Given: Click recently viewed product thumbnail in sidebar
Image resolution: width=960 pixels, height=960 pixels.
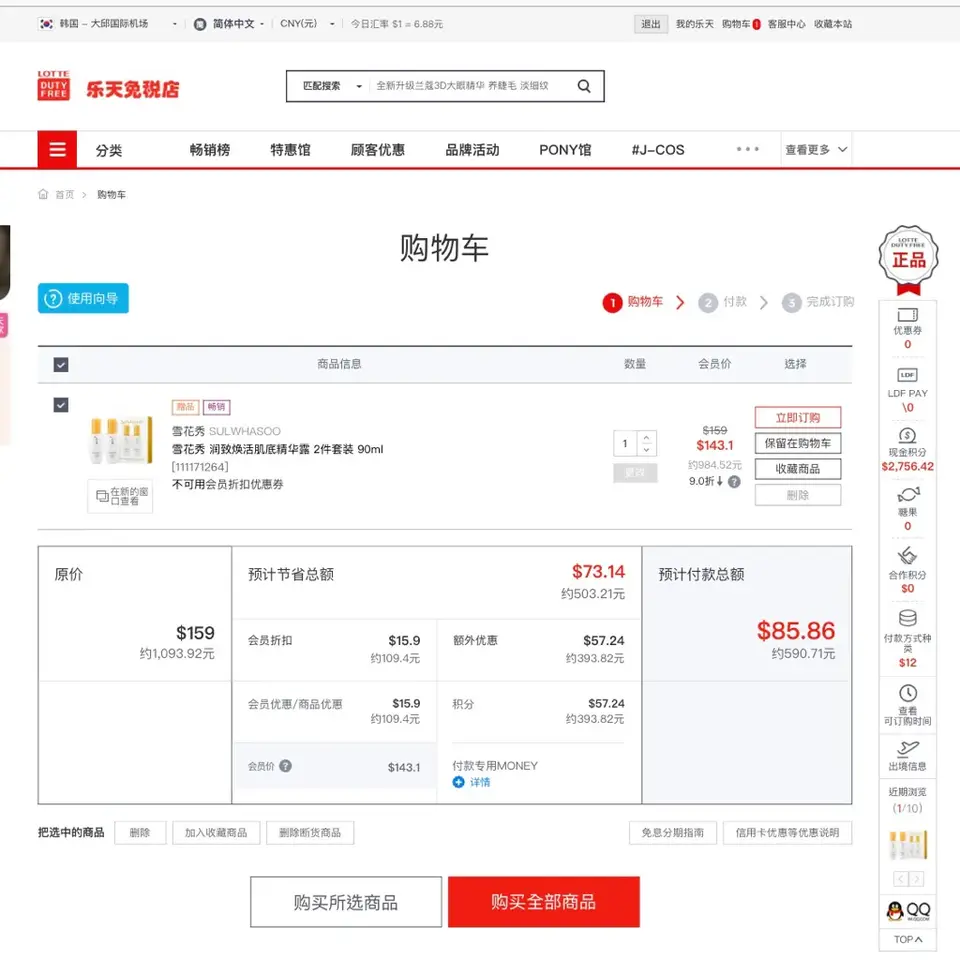Looking at the screenshot, I should tap(908, 846).
